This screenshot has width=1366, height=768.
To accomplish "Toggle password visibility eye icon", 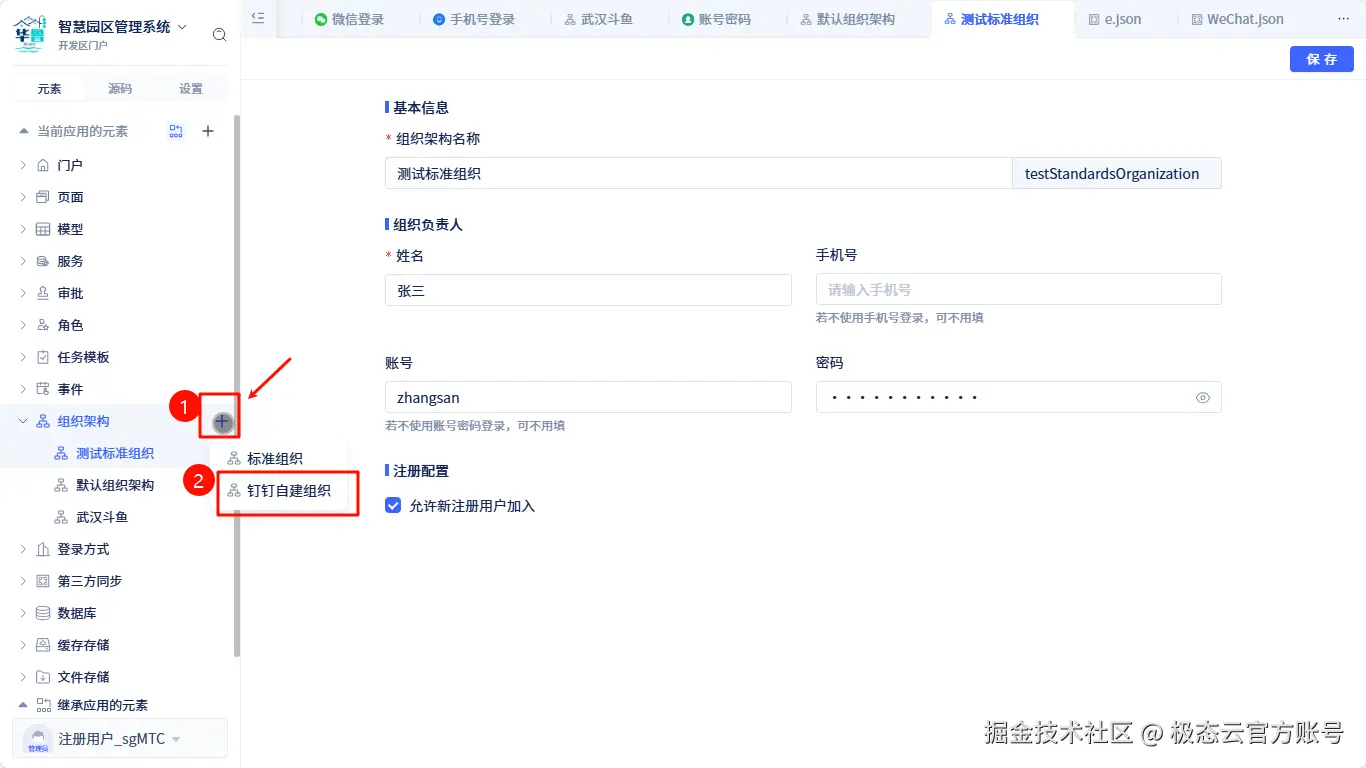I will pos(1203,398).
